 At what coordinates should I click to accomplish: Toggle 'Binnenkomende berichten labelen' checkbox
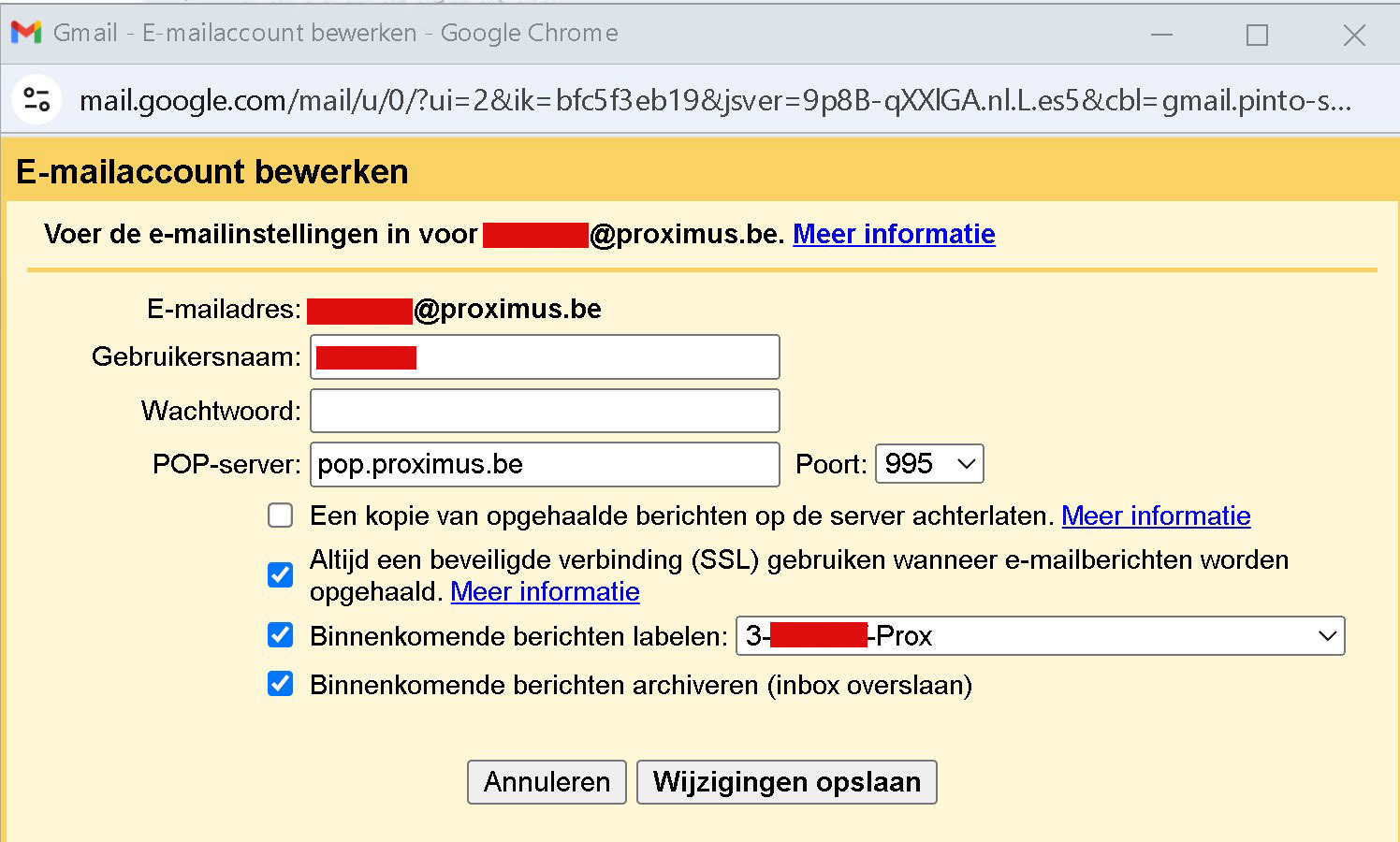point(280,635)
